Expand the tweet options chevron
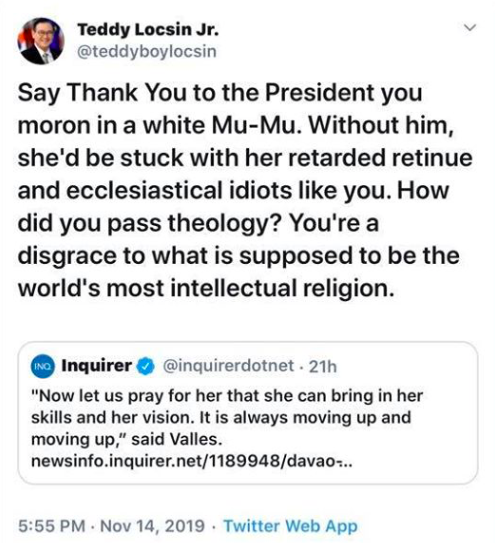Screen dimensions: 495x543 (x=470, y=27)
